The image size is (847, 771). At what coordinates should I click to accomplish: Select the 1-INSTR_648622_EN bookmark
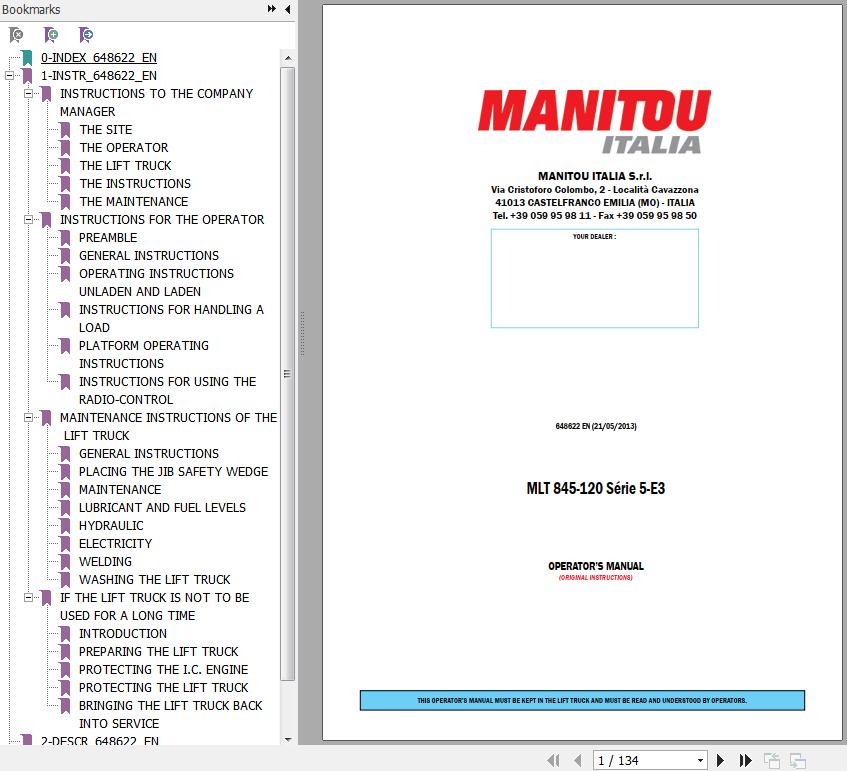tap(99, 76)
